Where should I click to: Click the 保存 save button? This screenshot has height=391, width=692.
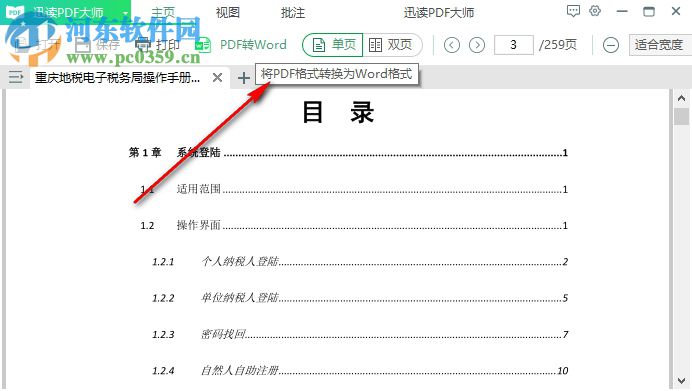pyautogui.click(x=97, y=45)
